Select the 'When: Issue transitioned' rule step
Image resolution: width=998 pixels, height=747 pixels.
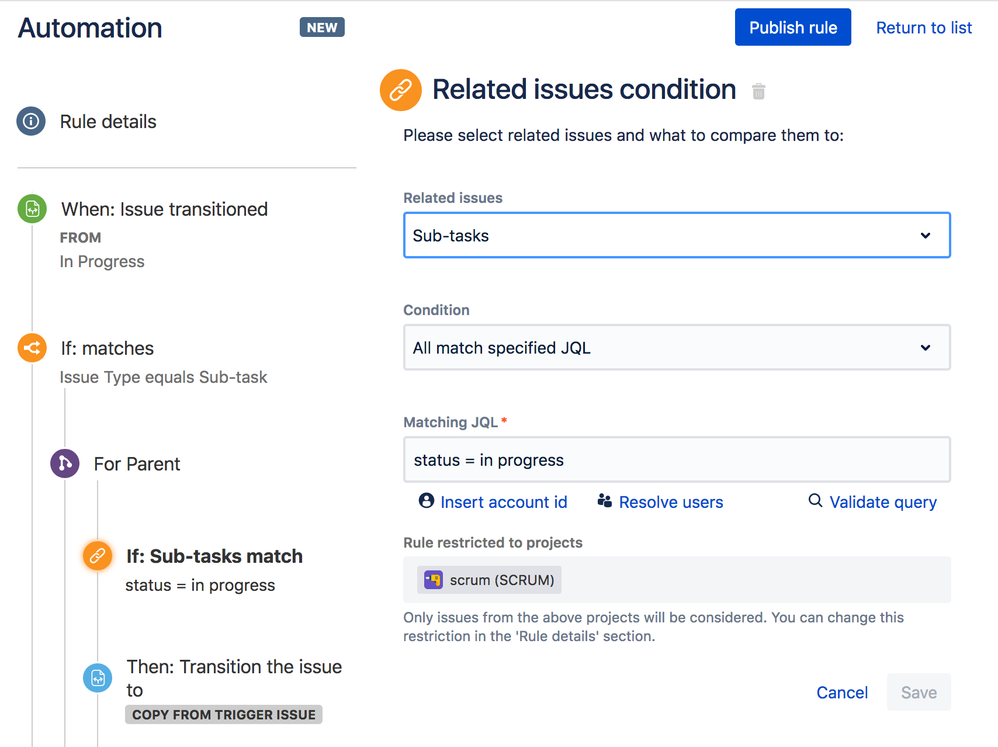pos(165,209)
